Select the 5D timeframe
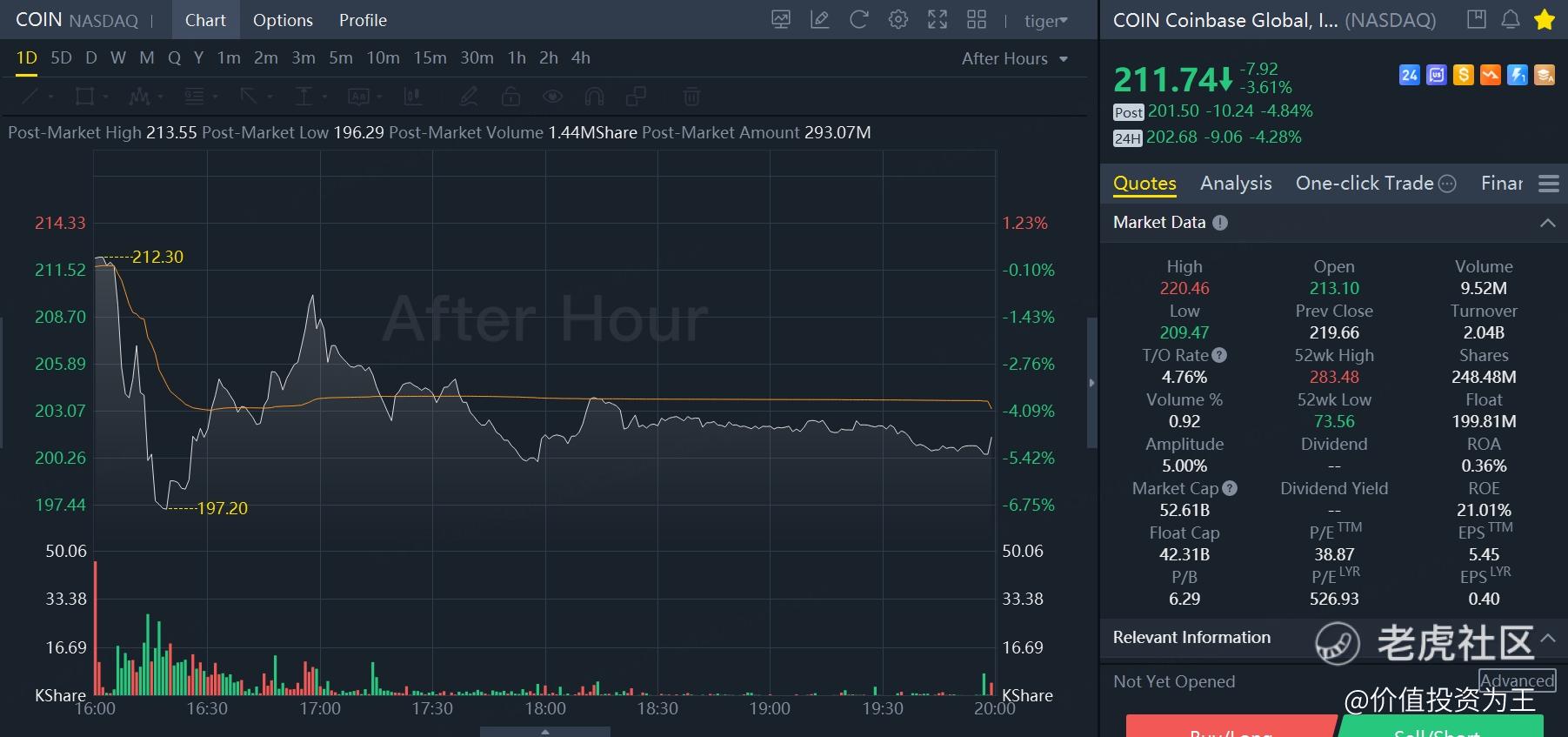Screen dimensions: 1568x737 (x=61, y=58)
